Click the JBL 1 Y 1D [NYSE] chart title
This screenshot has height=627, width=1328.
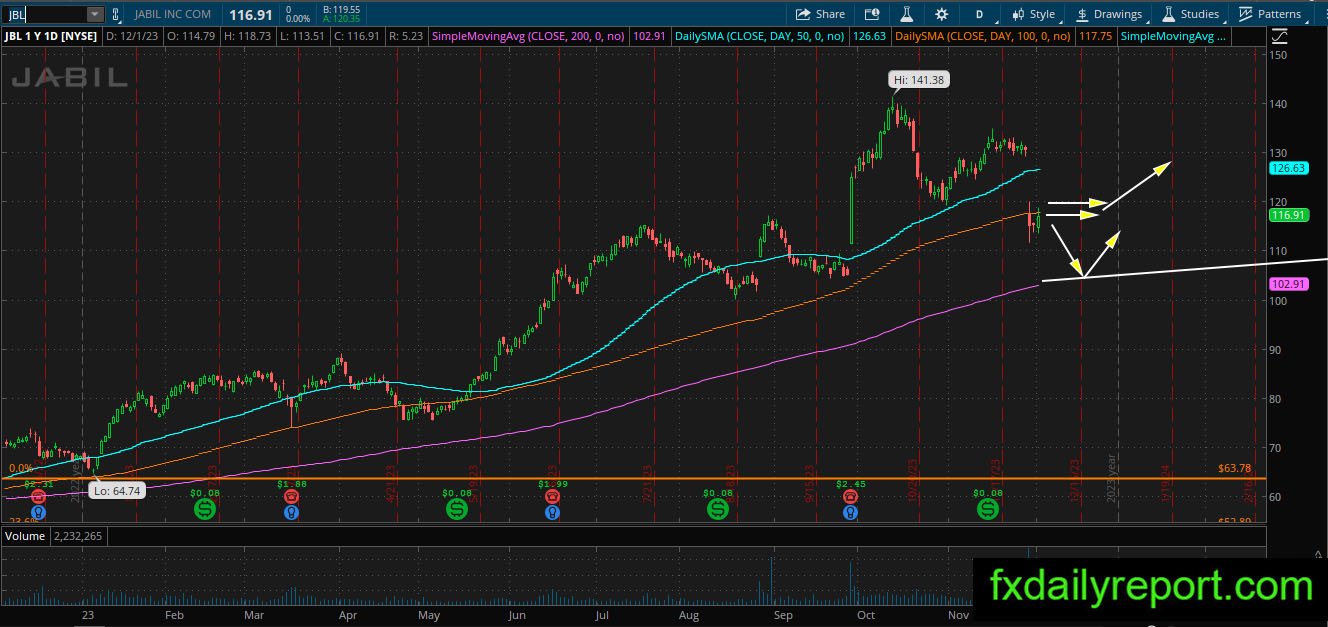pos(51,37)
